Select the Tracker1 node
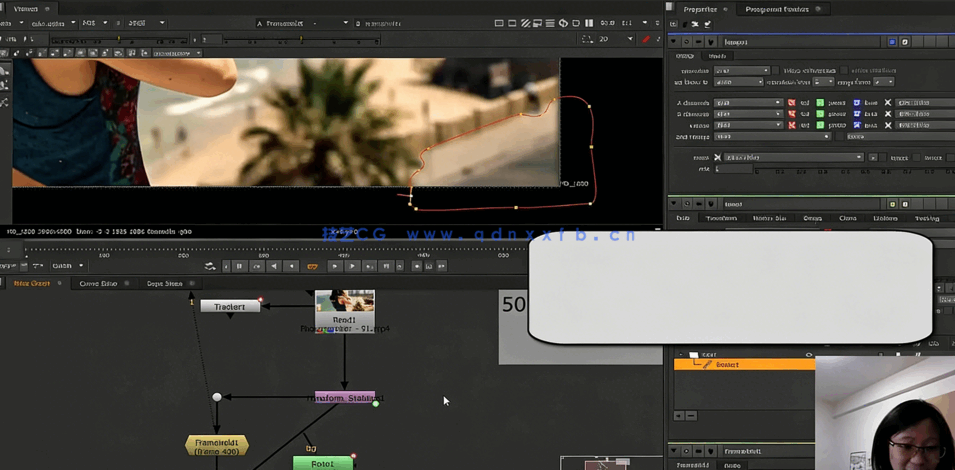This screenshot has width=955, height=470. coord(230,306)
